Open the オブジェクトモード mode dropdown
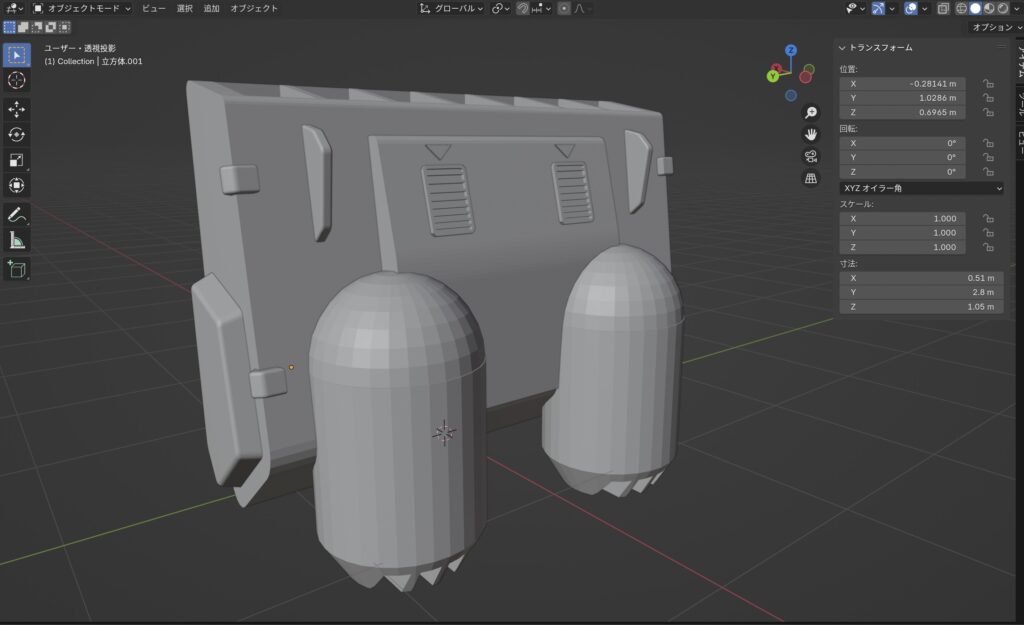 tap(83, 8)
